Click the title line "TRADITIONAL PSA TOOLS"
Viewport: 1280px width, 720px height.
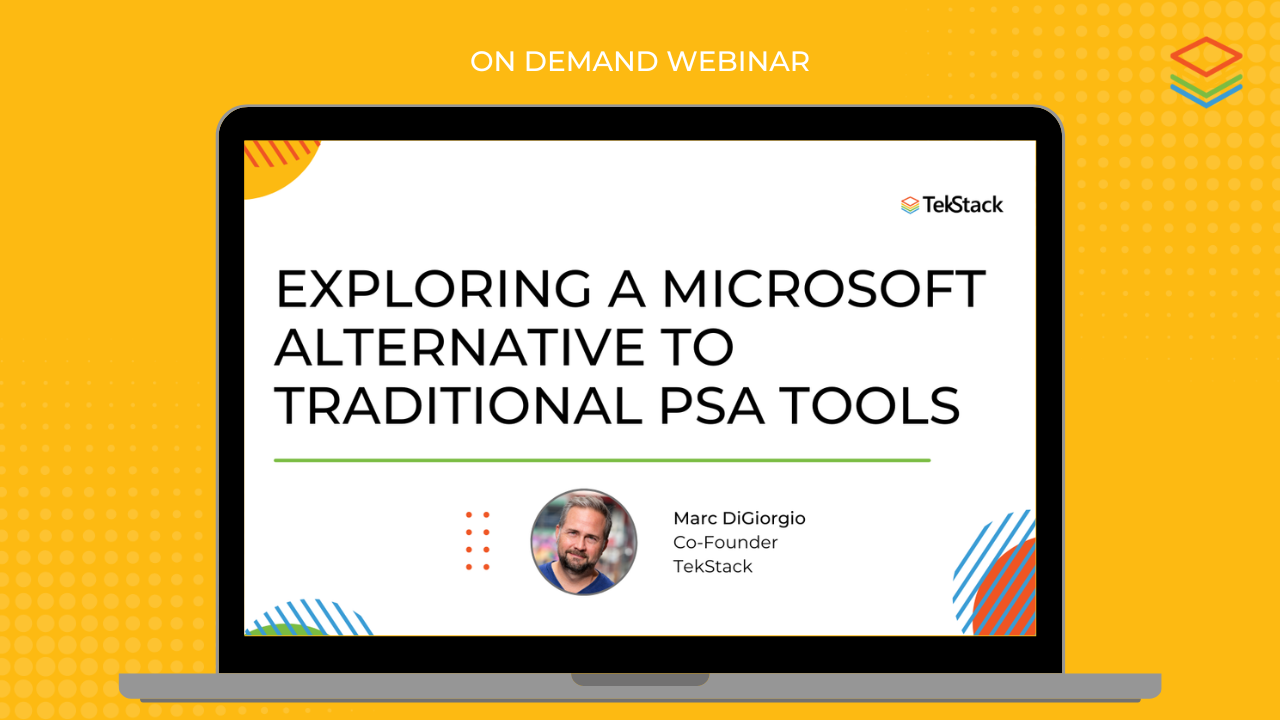pyautogui.click(x=617, y=405)
